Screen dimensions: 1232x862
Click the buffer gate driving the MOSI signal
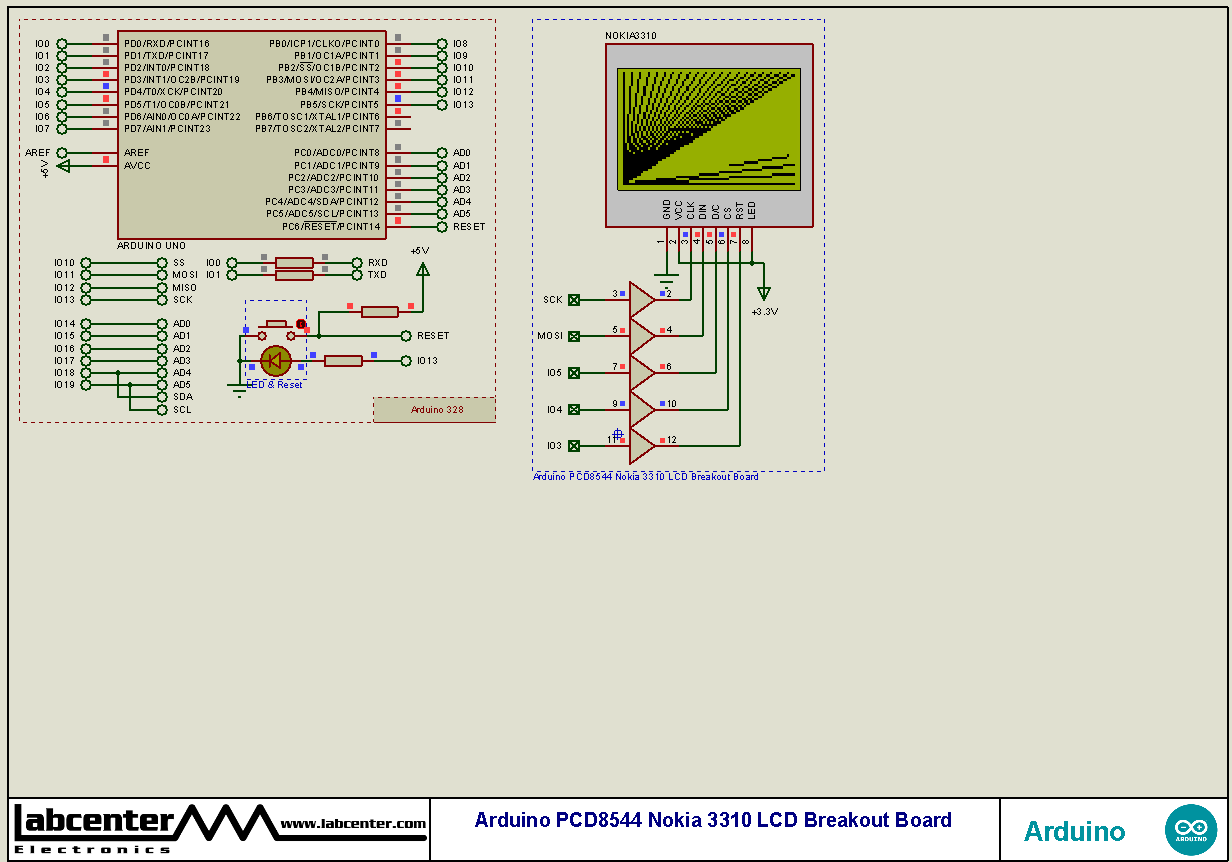point(641,335)
